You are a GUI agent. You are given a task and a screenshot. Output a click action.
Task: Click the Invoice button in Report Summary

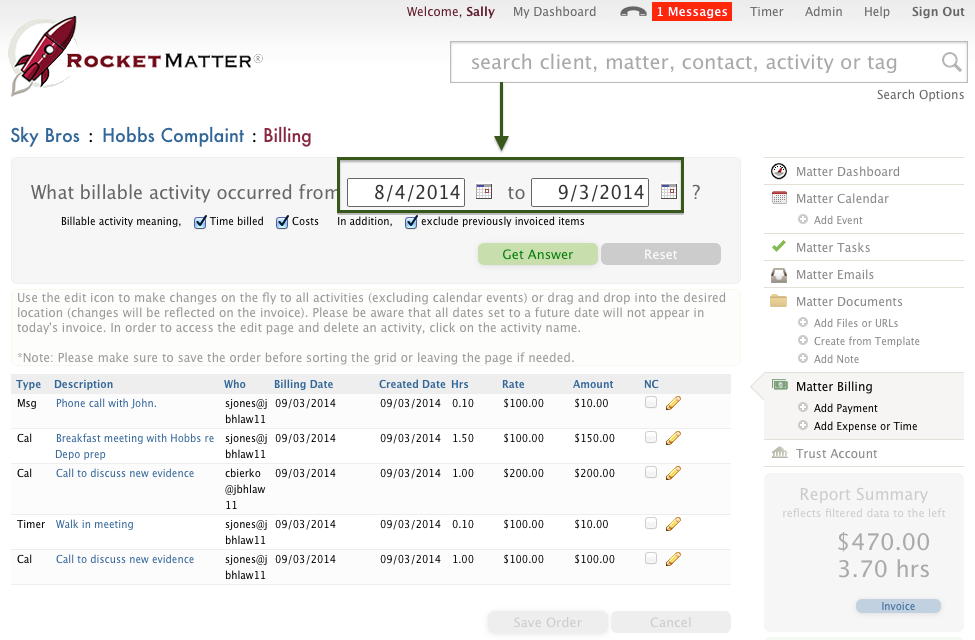click(898, 606)
